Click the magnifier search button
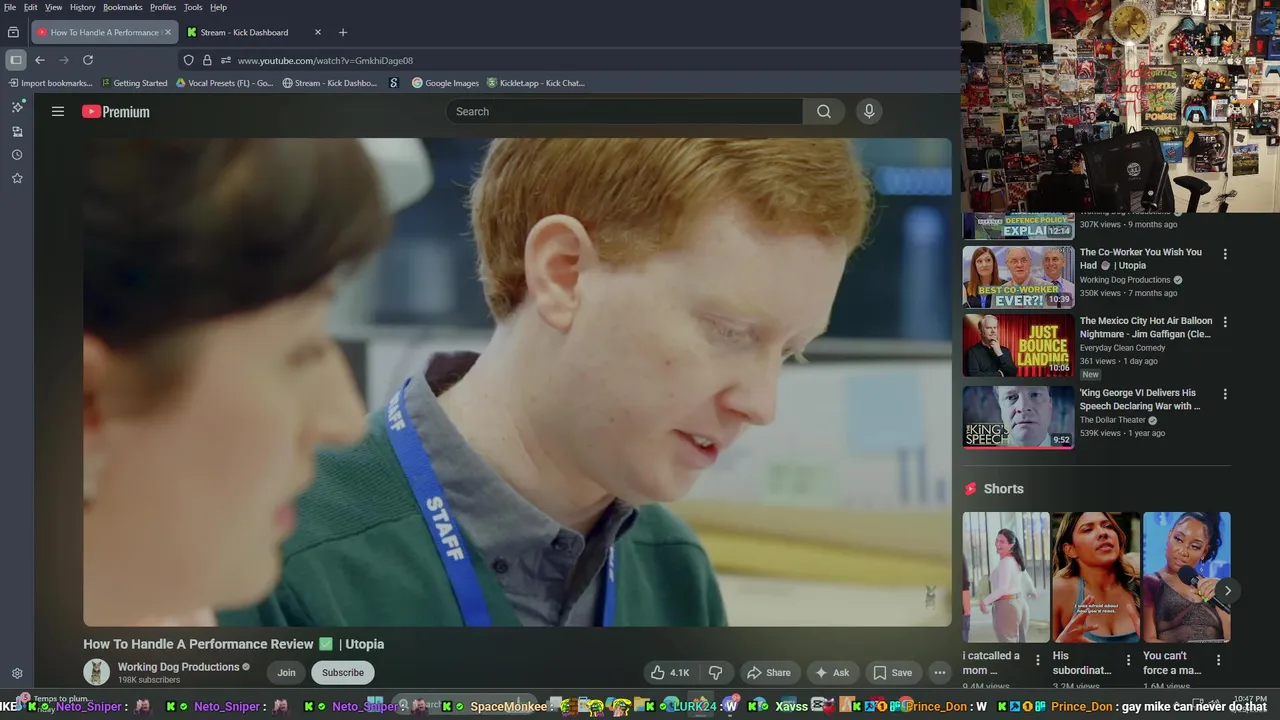This screenshot has height=720, width=1280. coord(824,111)
